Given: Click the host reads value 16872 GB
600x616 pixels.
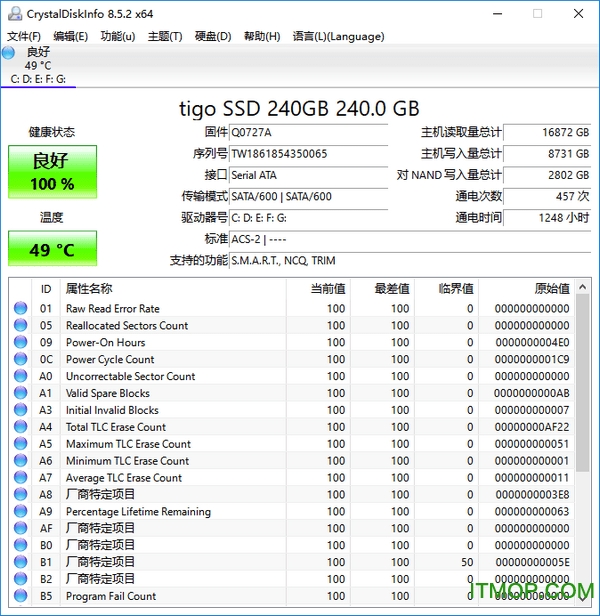Looking at the screenshot, I should coord(547,132).
